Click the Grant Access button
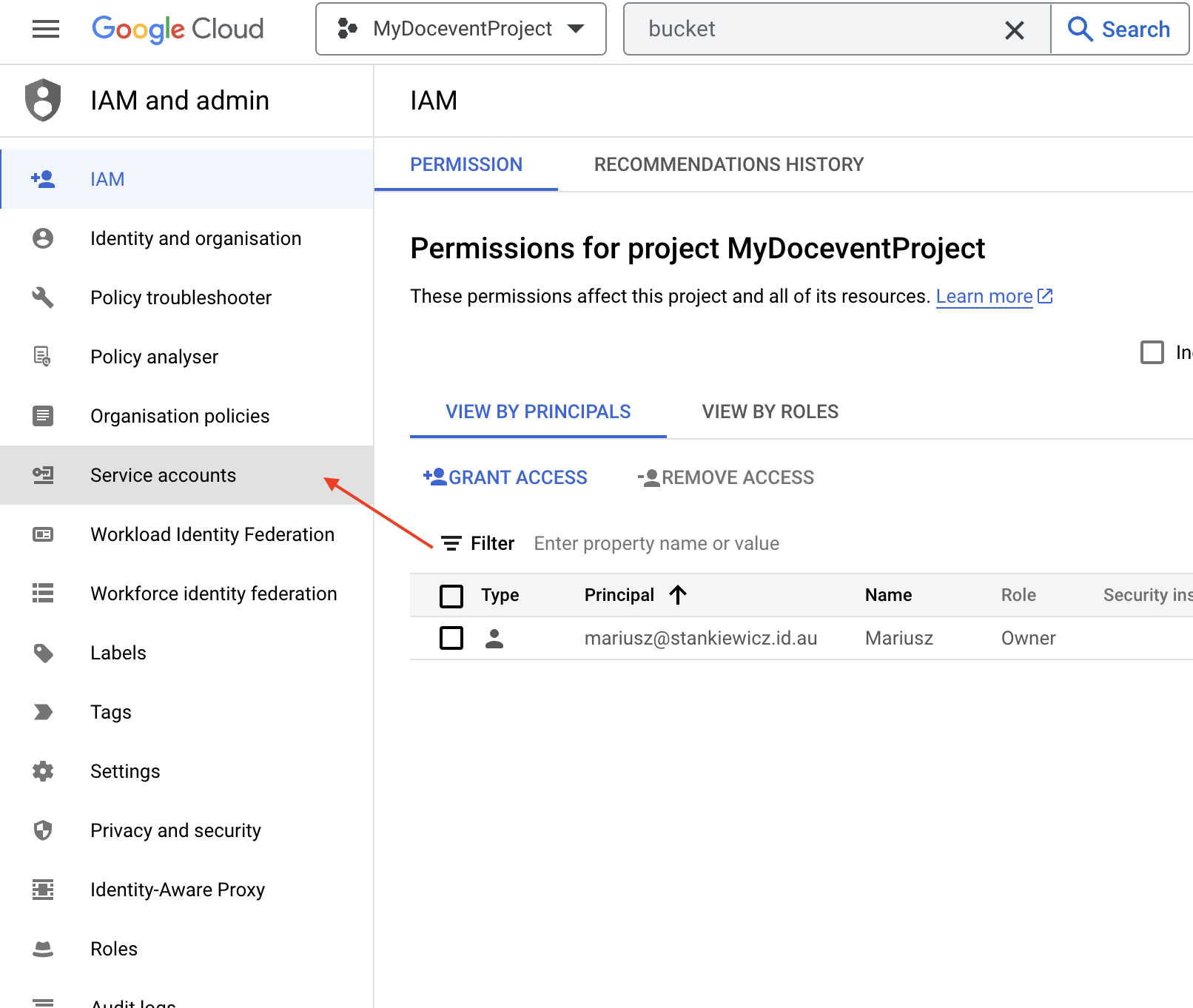This screenshot has width=1193, height=1008. pos(505,477)
